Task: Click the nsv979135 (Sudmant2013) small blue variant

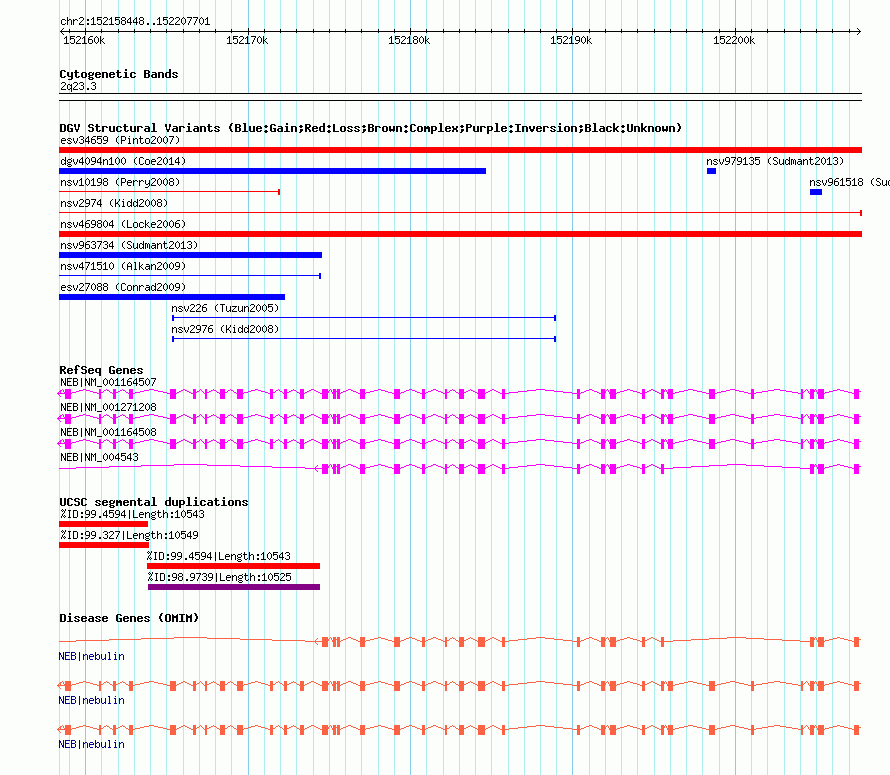Action: 711,171
